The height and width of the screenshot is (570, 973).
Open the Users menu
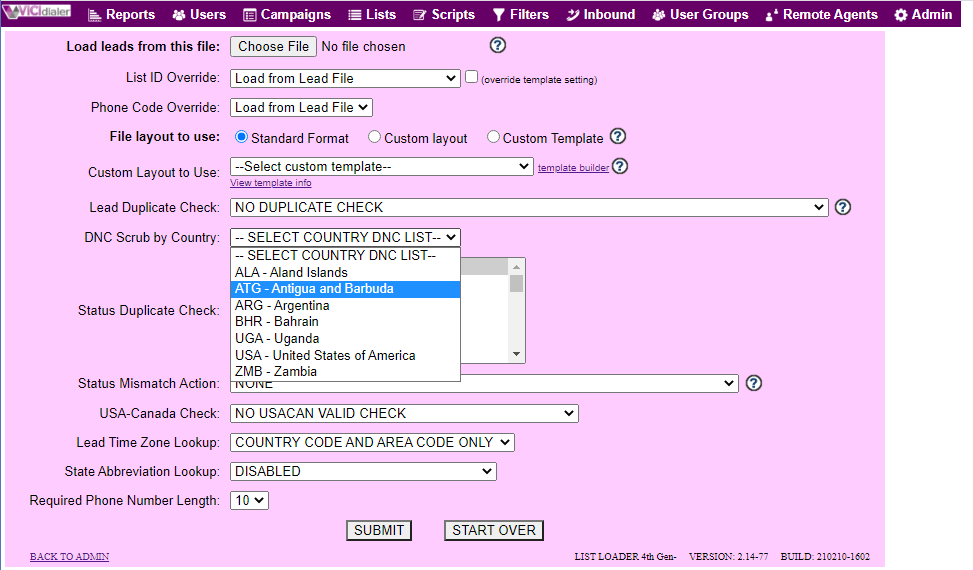(x=199, y=14)
